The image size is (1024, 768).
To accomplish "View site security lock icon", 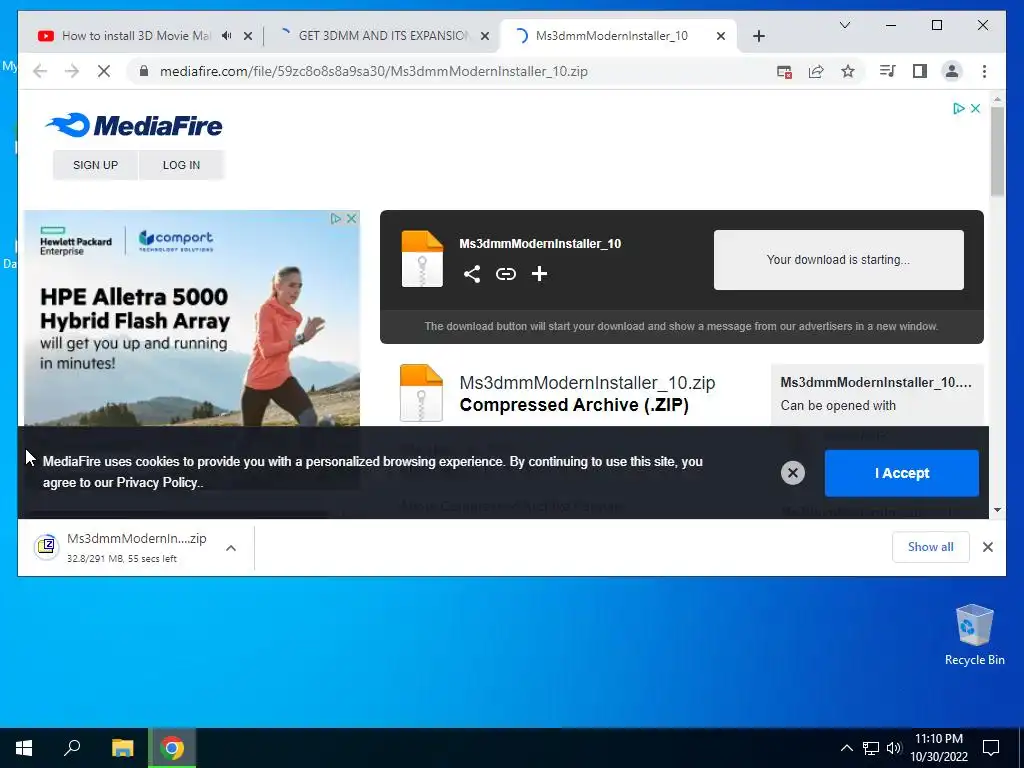I will pos(144,71).
